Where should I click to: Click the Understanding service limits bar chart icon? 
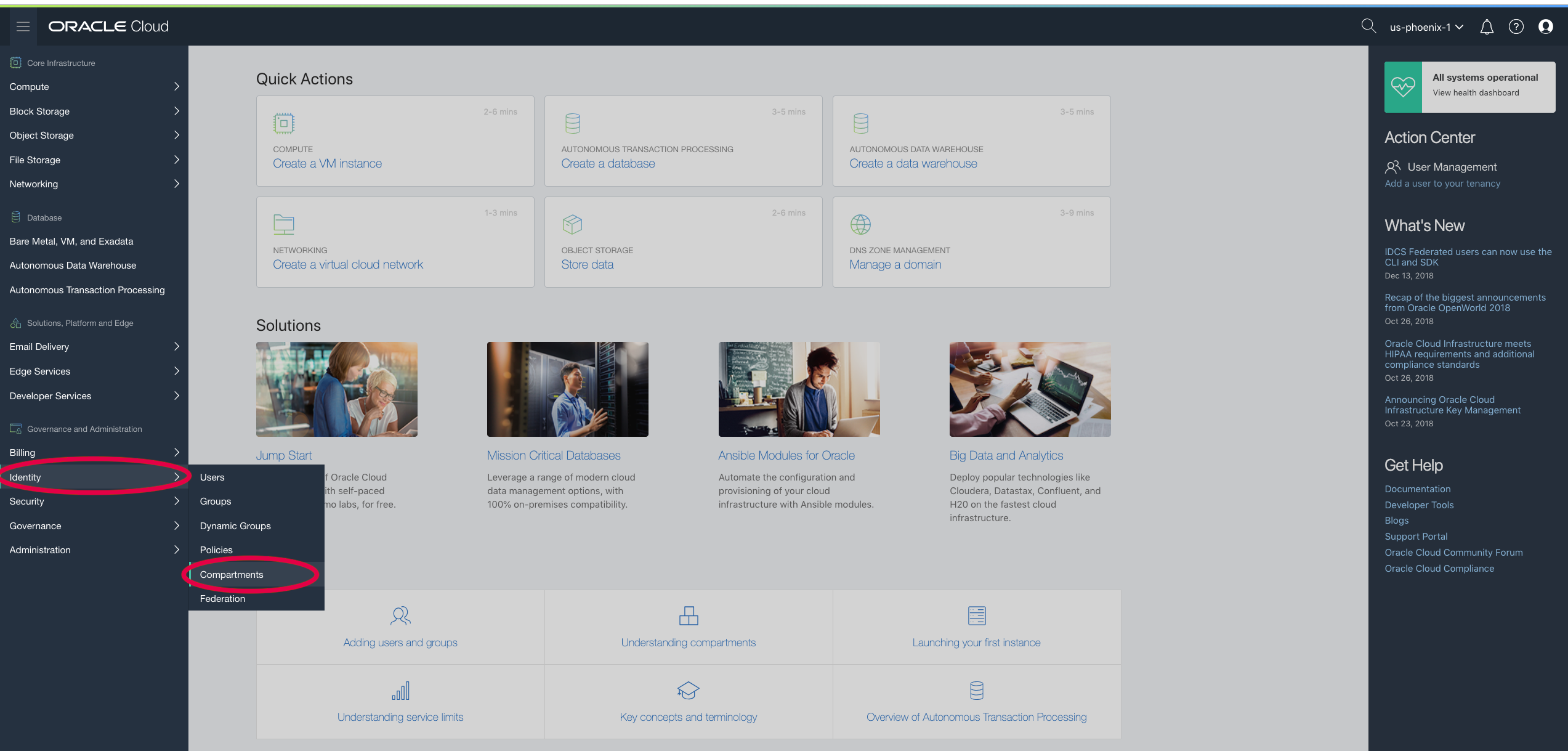tap(400, 691)
